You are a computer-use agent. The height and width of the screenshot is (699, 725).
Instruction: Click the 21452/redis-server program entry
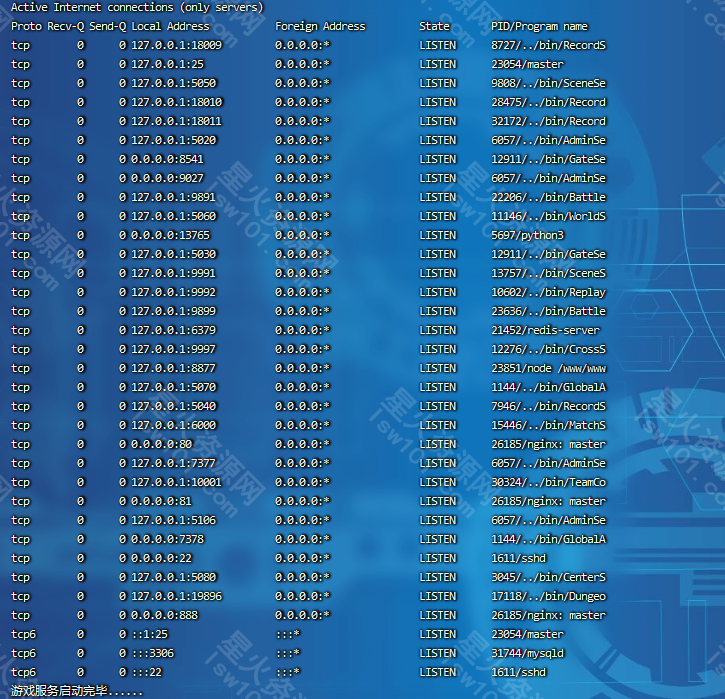coord(545,330)
